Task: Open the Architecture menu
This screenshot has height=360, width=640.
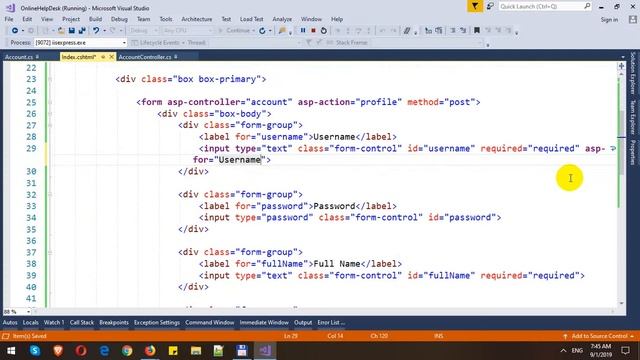Action: pyautogui.click(x=197, y=19)
